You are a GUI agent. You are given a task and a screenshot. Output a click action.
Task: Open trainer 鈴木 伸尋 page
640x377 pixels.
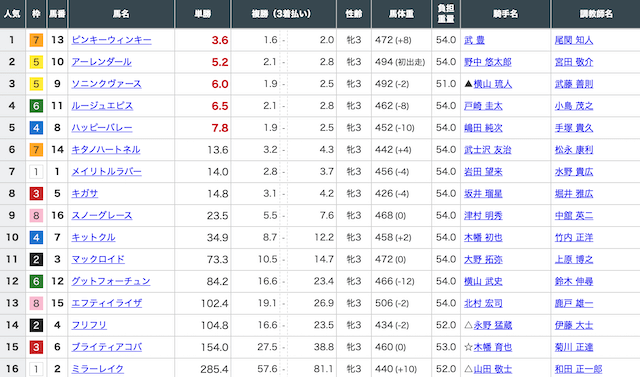(x=574, y=282)
